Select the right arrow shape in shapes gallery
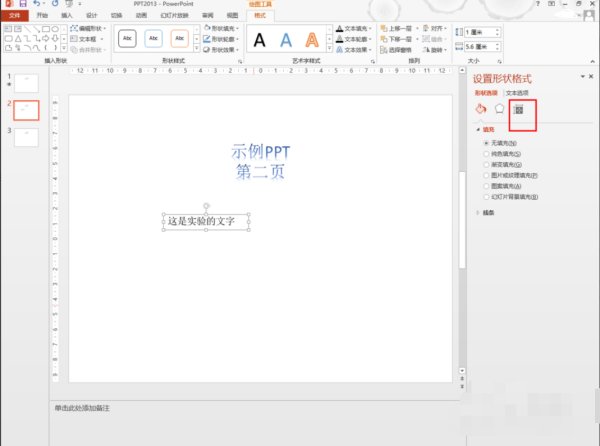600x446 pixels. click(x=46, y=38)
